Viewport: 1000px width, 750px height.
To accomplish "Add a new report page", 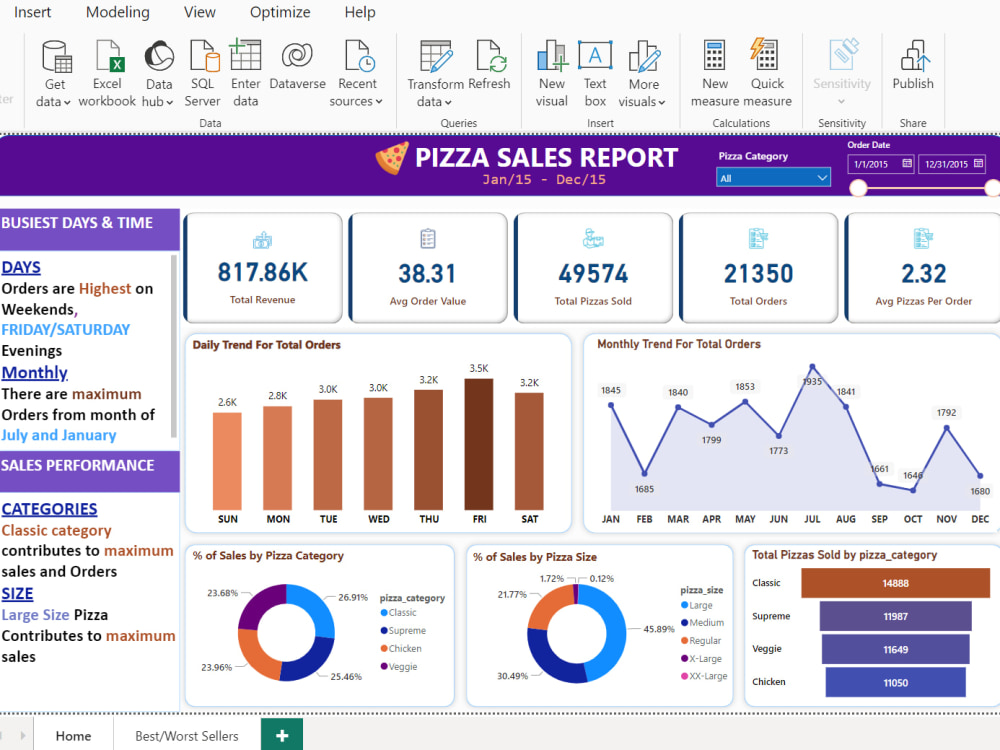I will click(x=281, y=735).
